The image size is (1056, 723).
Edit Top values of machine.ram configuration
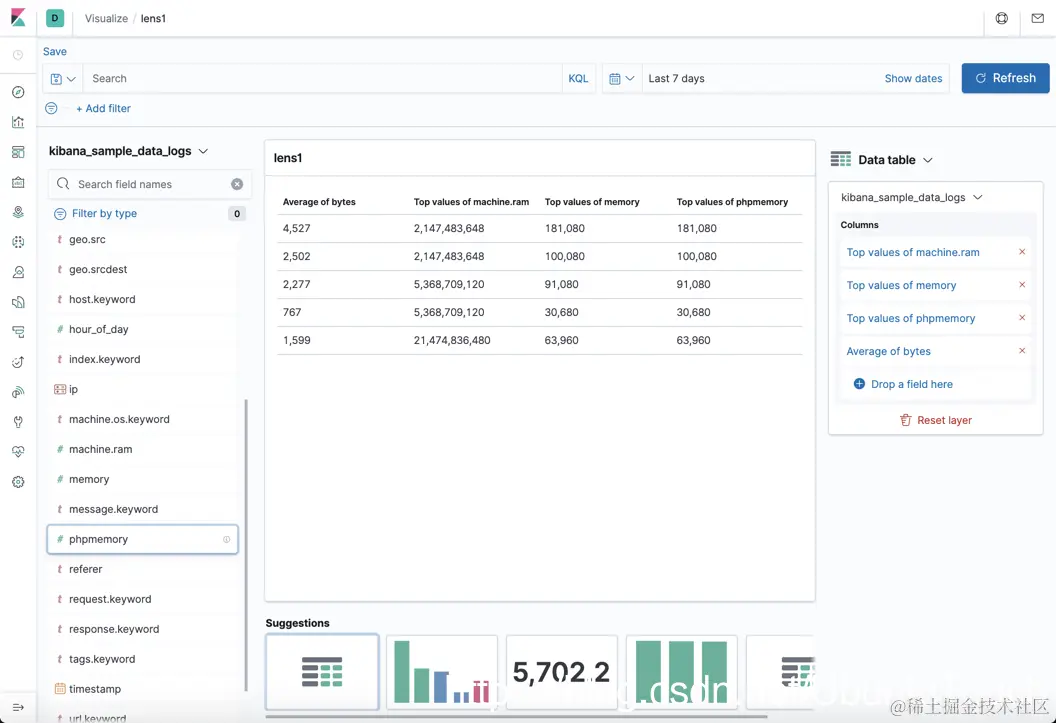[x=913, y=252]
